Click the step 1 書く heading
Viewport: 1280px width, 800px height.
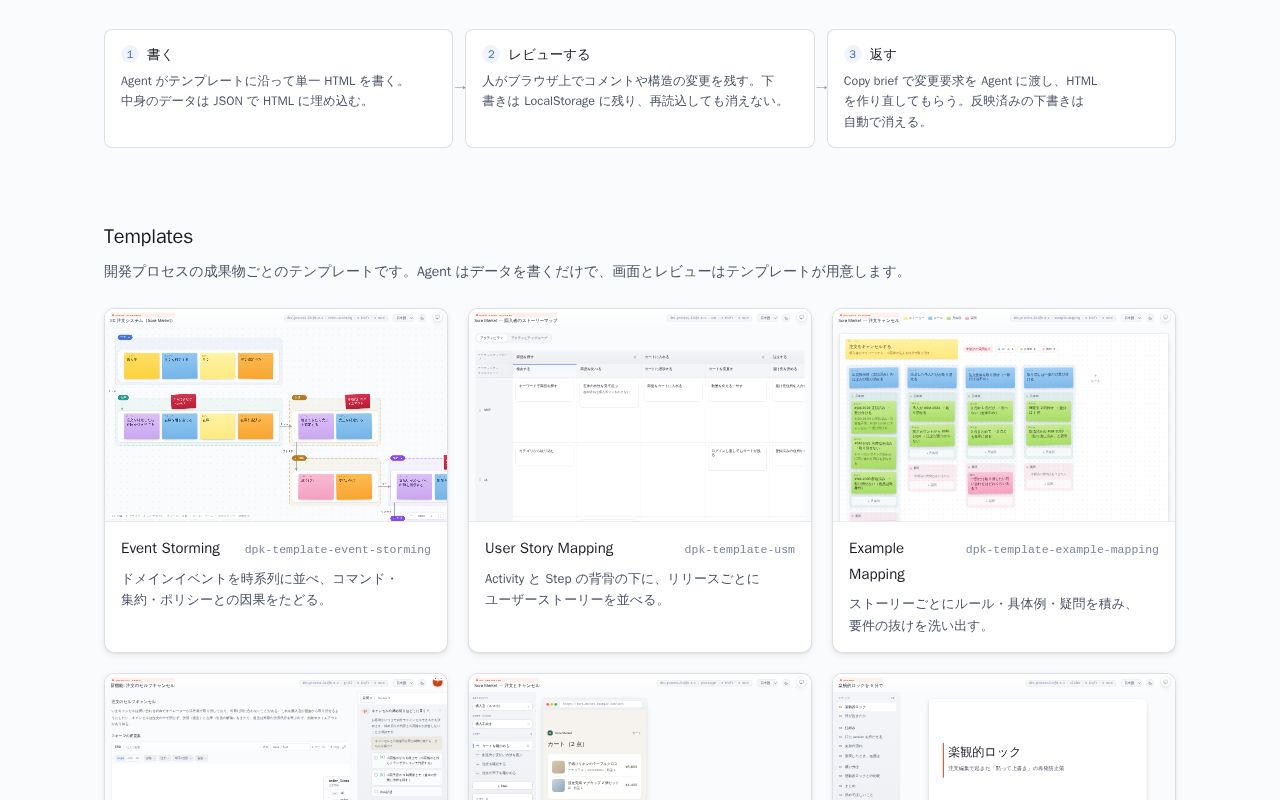[160, 54]
